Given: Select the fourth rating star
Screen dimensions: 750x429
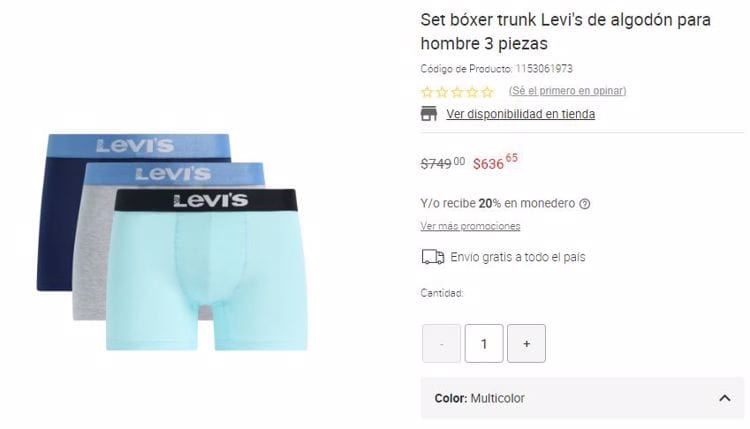Looking at the screenshot, I should [472, 92].
